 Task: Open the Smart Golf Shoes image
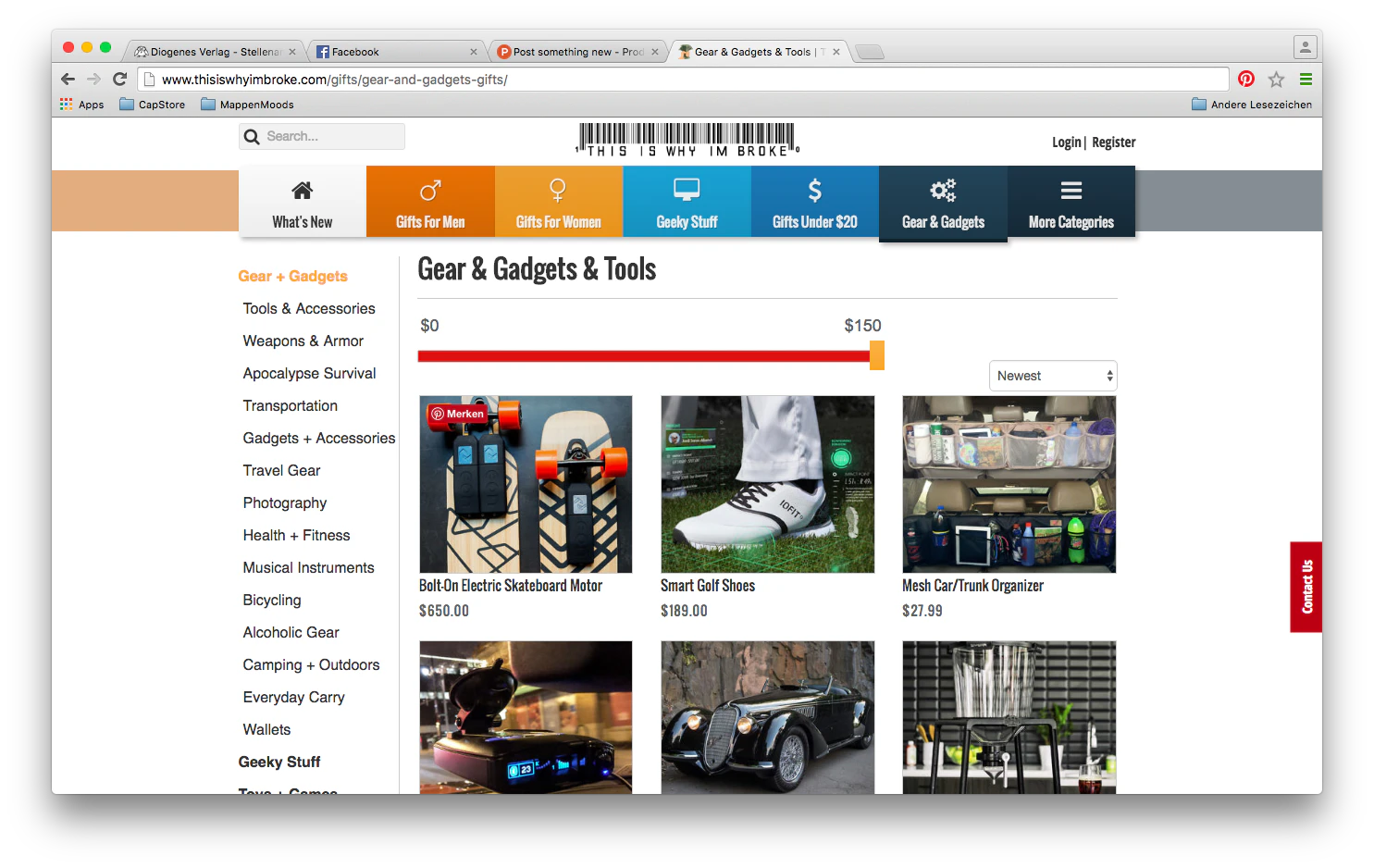(768, 485)
